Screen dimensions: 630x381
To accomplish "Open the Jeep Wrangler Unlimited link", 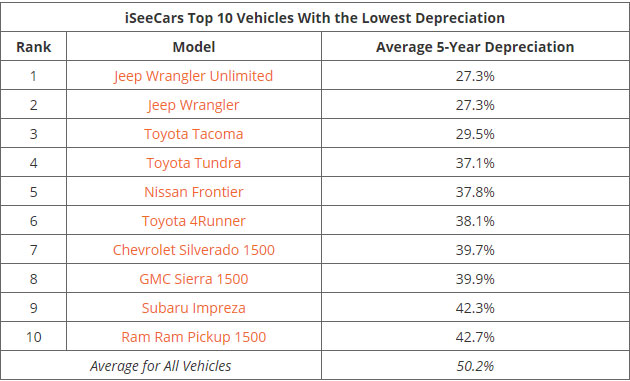I will [193, 76].
